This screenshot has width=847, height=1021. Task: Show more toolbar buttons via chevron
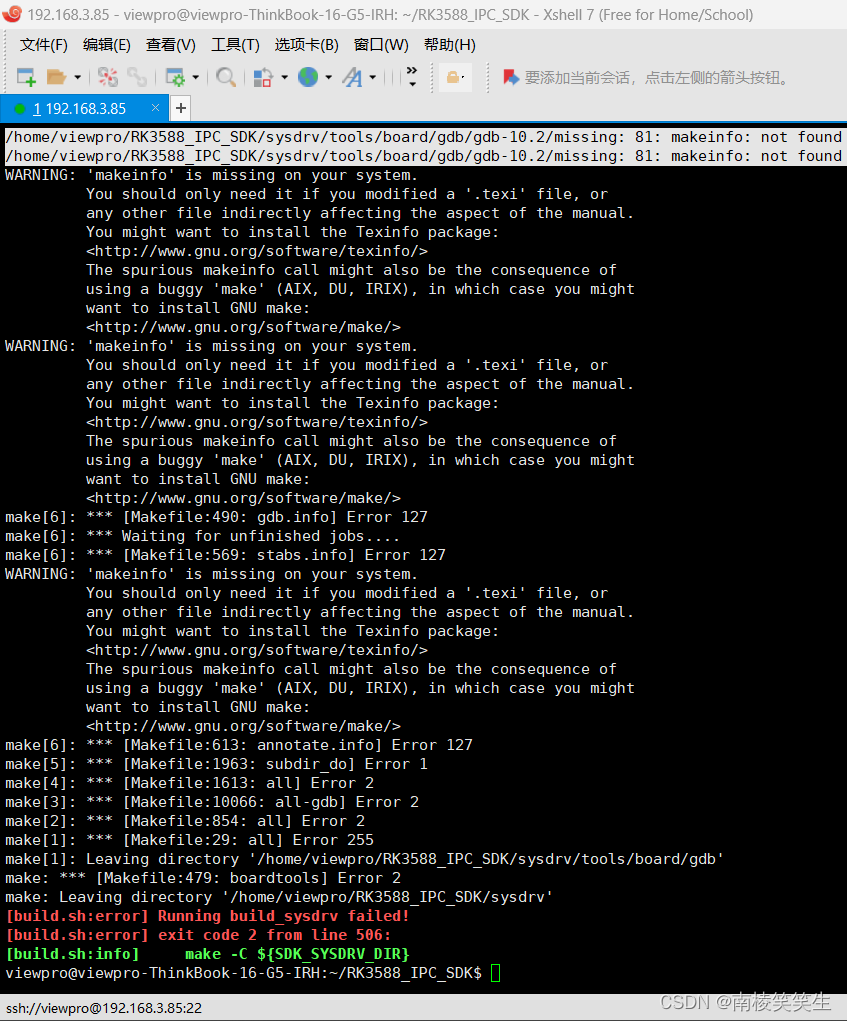coord(412,77)
